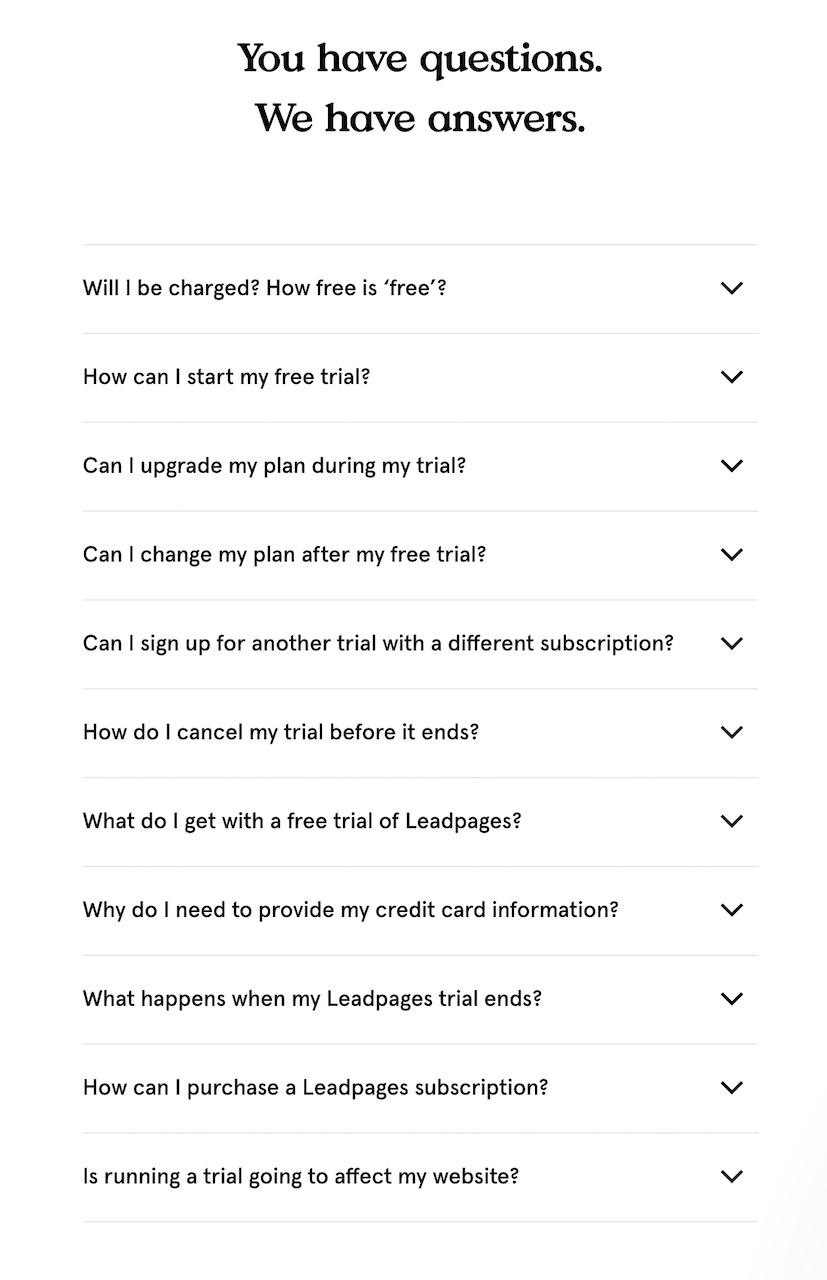Click chevron beside 'How can I start my free trial?'
The height and width of the screenshot is (1280, 827).
coord(732,377)
